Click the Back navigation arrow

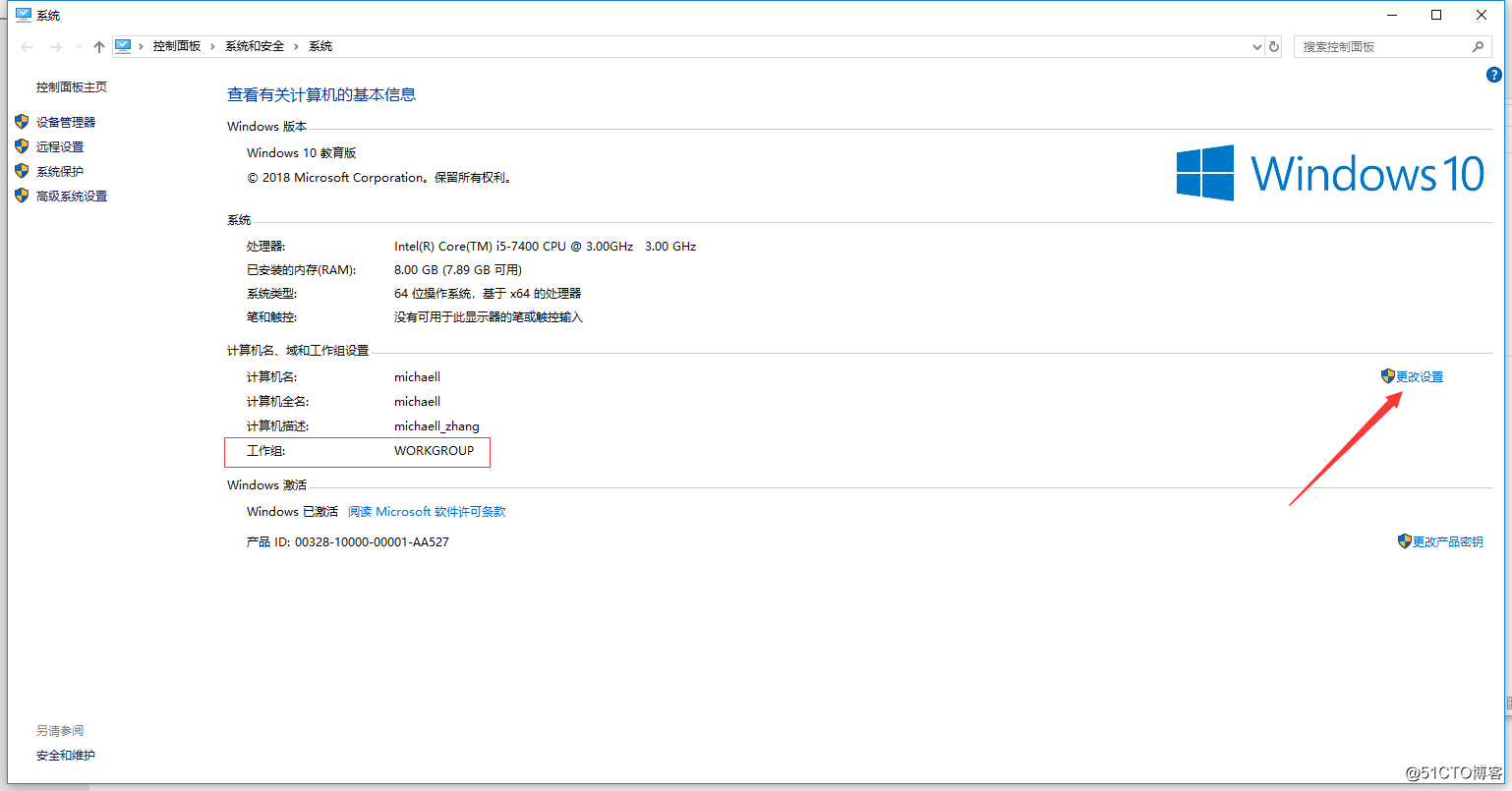[27, 47]
